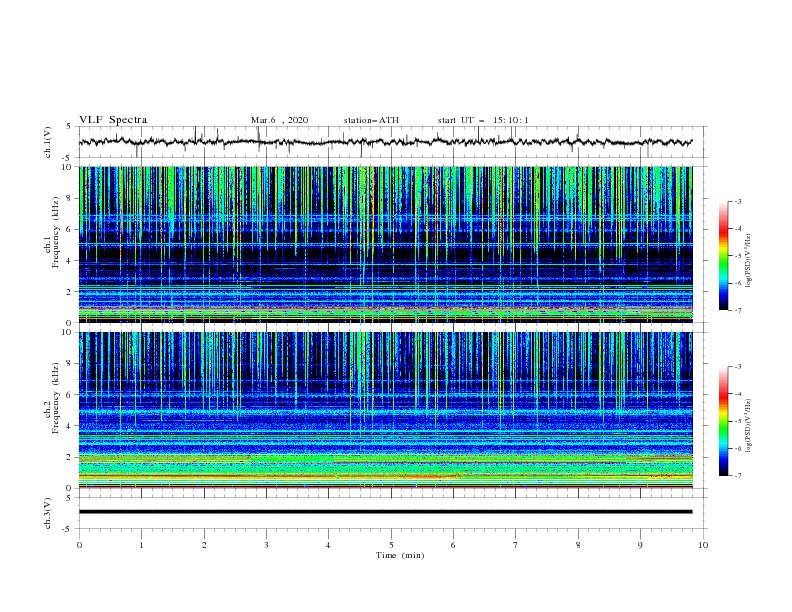Click the 'Time (min)' axis label

click(400, 555)
